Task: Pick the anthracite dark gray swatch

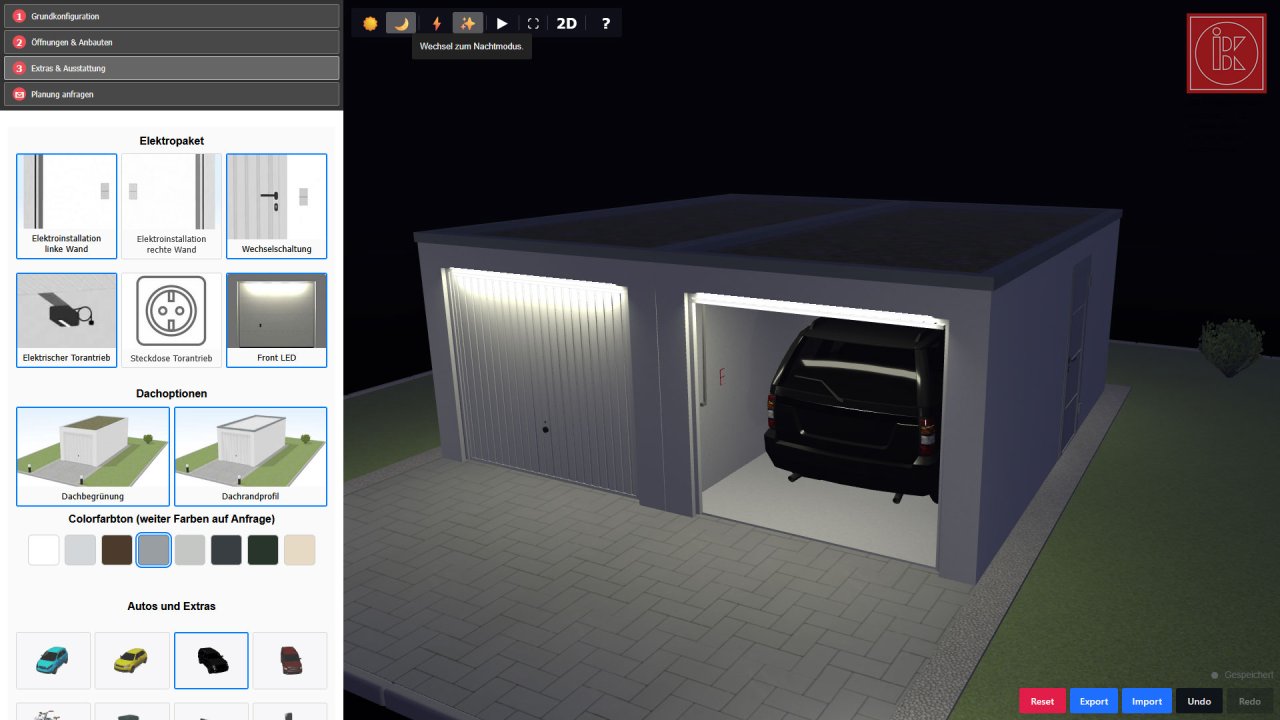Action: pyautogui.click(x=226, y=550)
